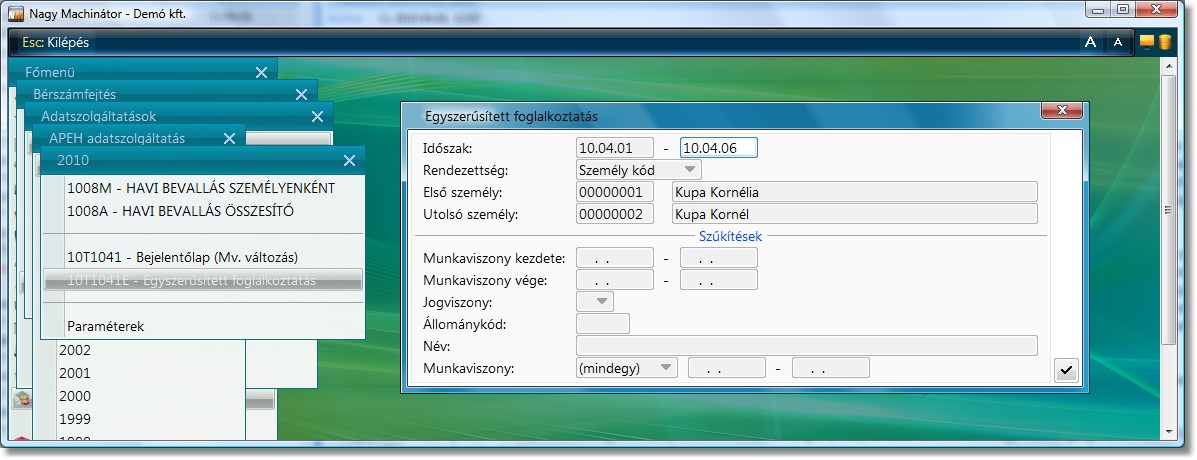Viewport: 1197px width, 460px height.
Task: Click the Utolsó személy code field
Action: tap(615, 214)
